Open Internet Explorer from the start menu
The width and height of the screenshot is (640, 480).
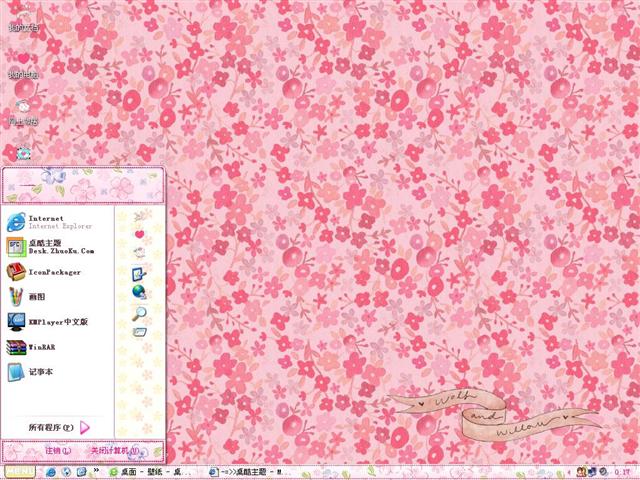click(45, 221)
